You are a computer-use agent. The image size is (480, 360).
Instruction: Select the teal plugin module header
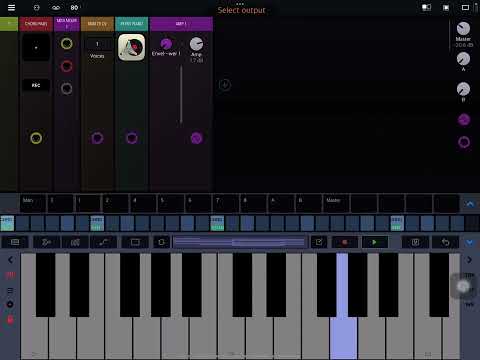(131, 24)
